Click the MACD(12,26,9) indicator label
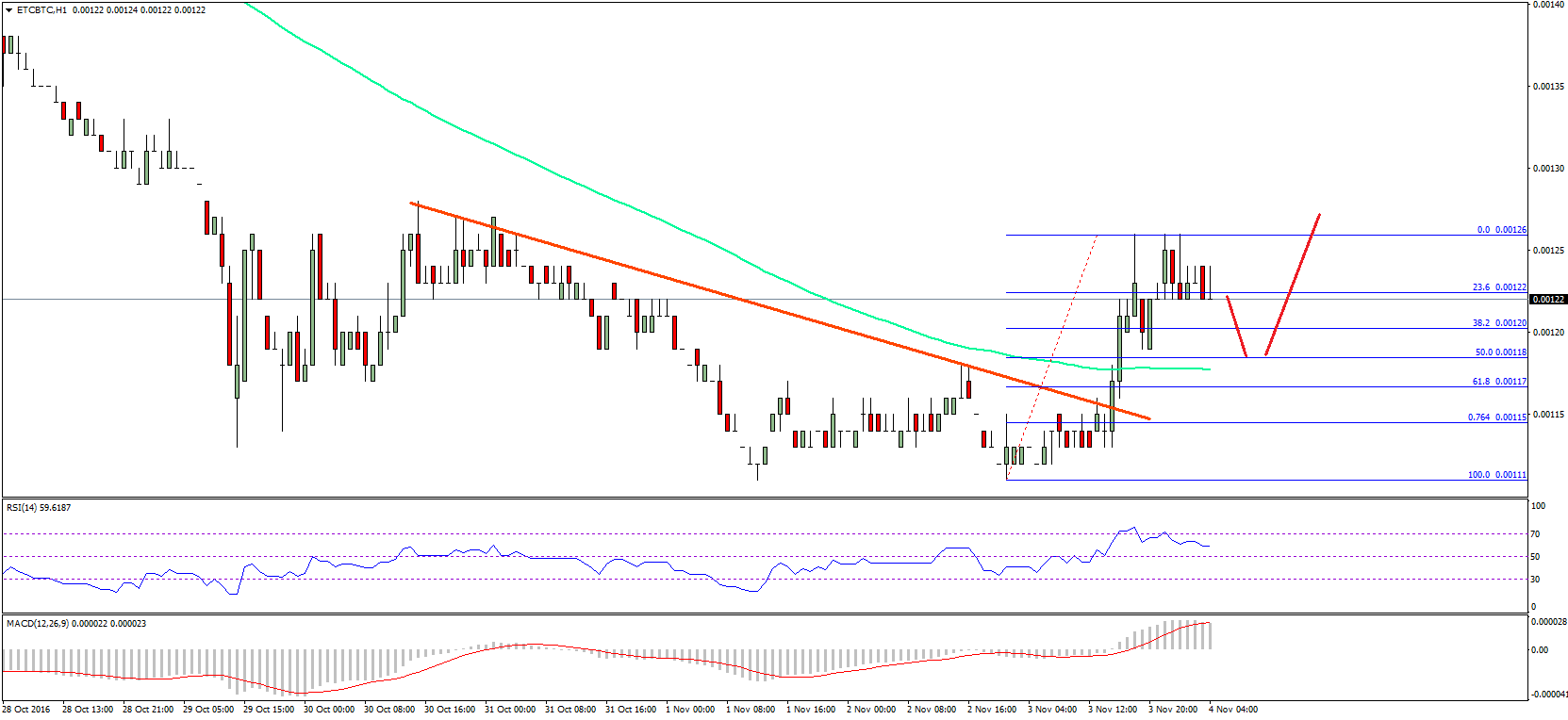 pos(75,623)
